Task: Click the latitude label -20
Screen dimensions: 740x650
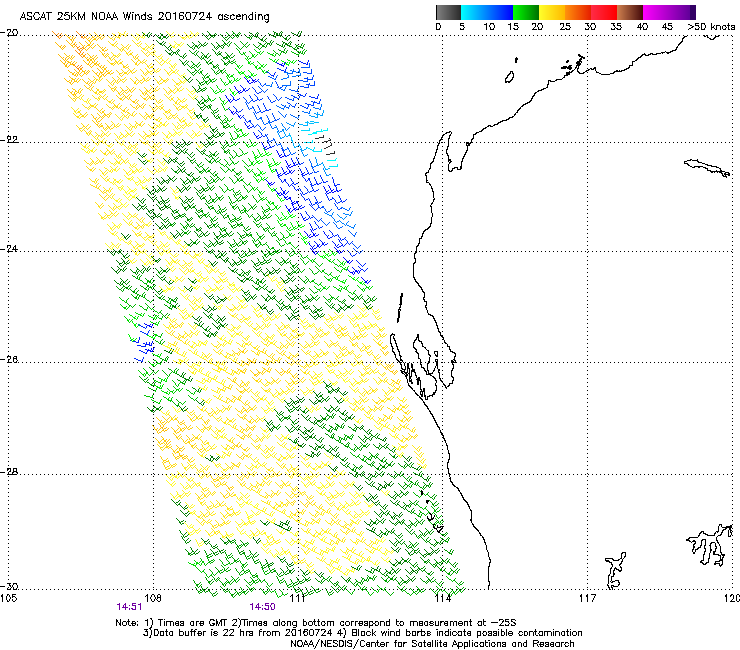Action: click(x=9, y=33)
